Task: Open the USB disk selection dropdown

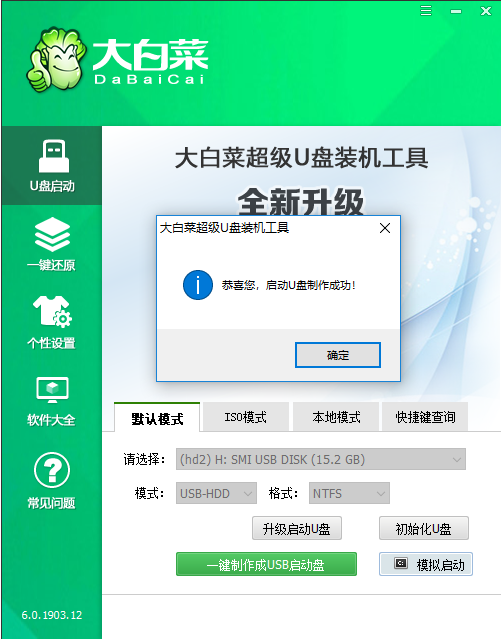Action: [x=321, y=459]
